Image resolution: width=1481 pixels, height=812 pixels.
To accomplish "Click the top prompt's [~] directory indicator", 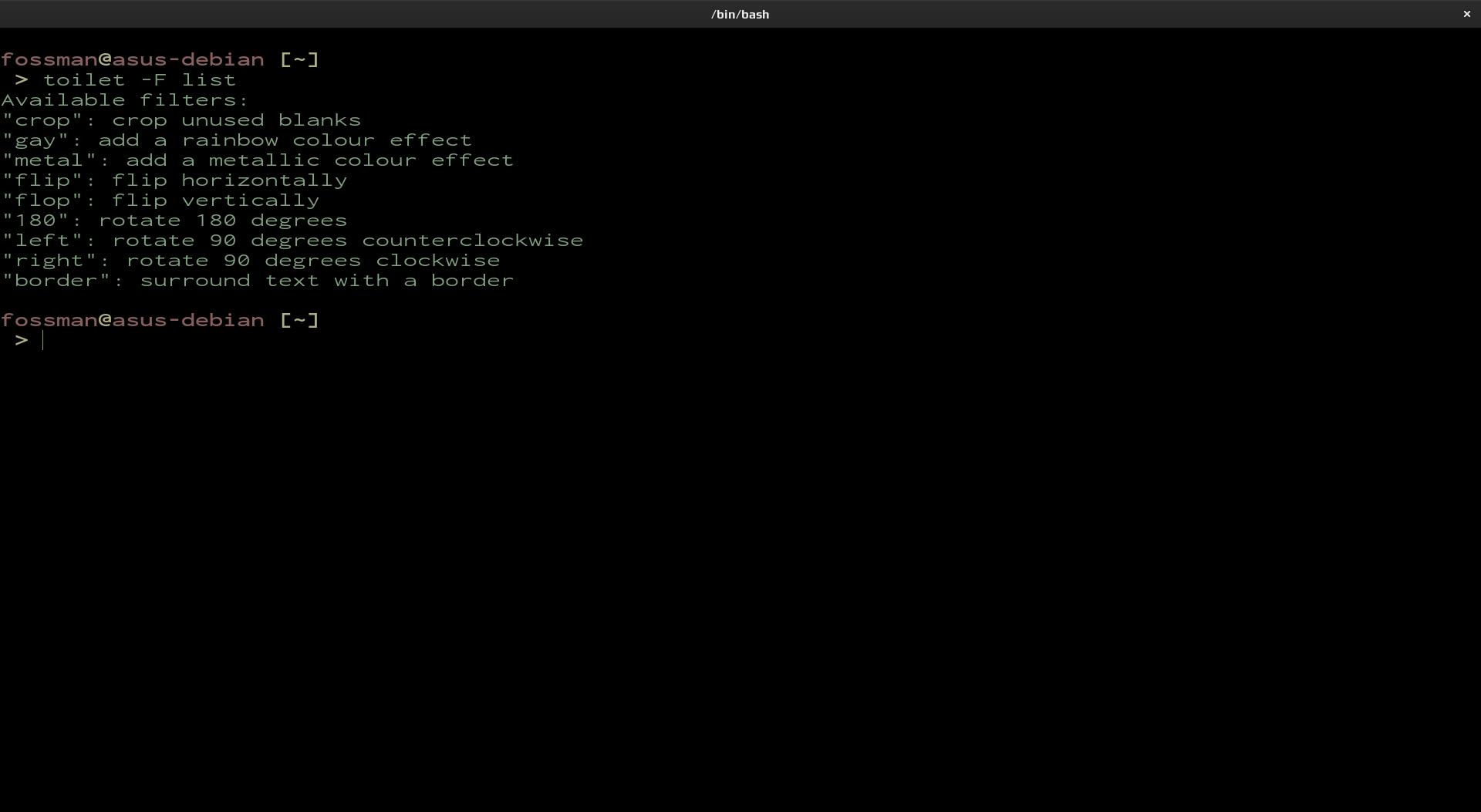I will pos(299,59).
